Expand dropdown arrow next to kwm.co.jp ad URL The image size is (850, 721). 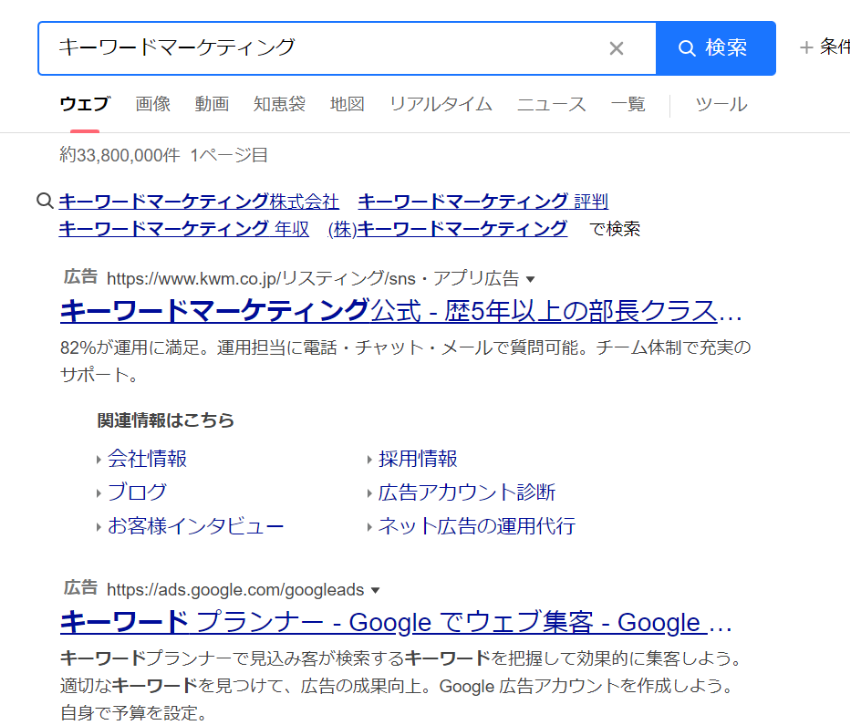click(x=530, y=279)
